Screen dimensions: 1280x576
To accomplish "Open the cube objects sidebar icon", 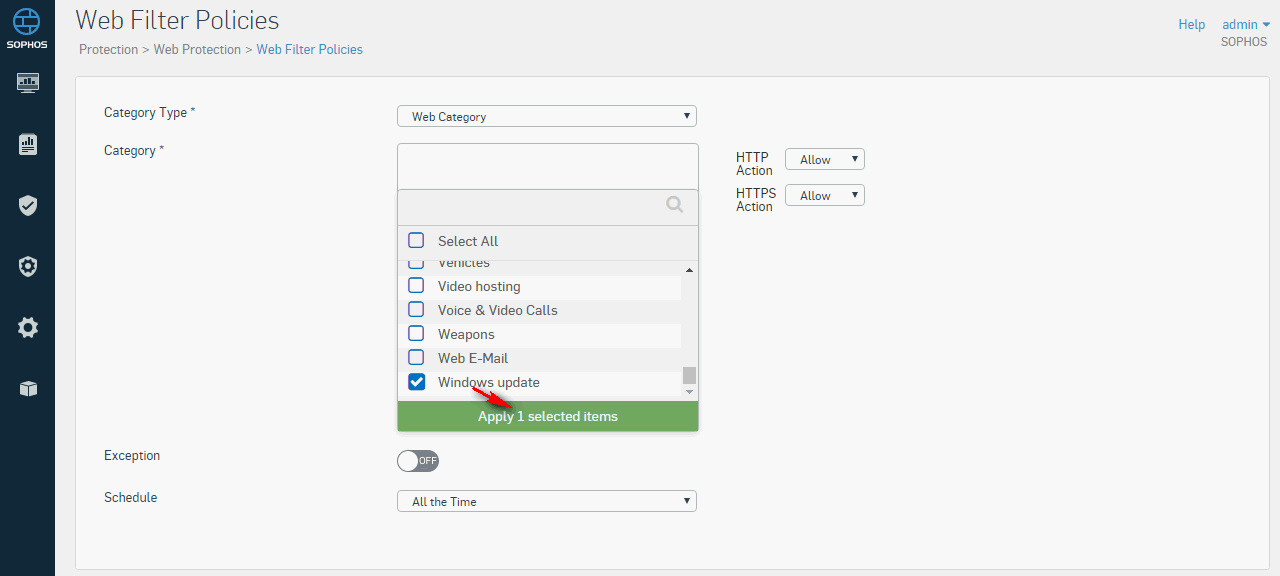I will click(28, 389).
